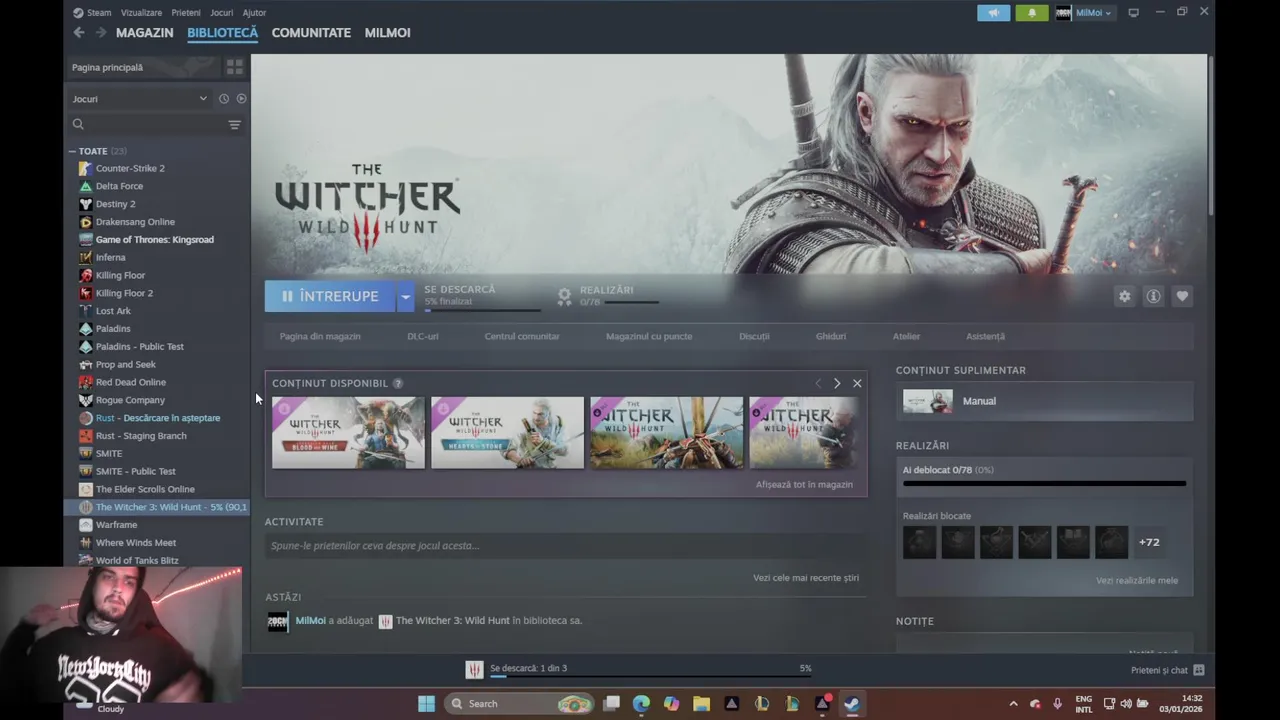The height and width of the screenshot is (720, 1280).
Task: Open Pagina din magazin link
Action: pos(320,336)
